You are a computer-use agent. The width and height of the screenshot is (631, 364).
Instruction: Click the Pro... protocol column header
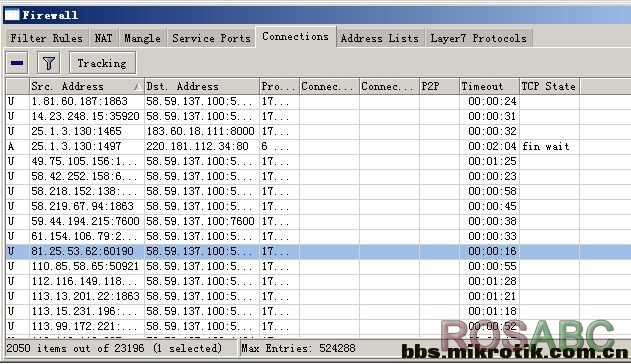[279, 86]
